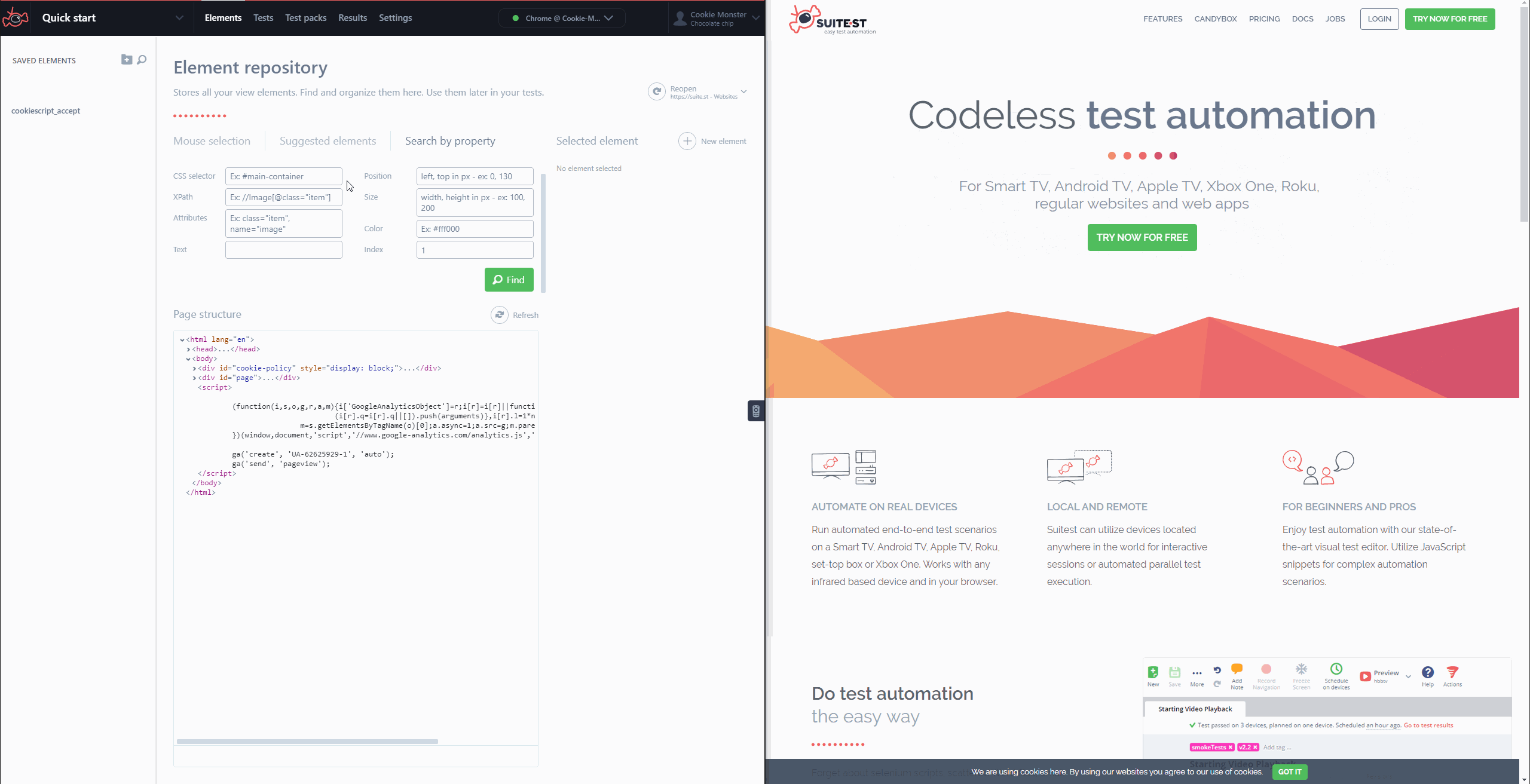This screenshot has height=784, width=1530.
Task: Switch to the Tests tab
Action: click(263, 18)
